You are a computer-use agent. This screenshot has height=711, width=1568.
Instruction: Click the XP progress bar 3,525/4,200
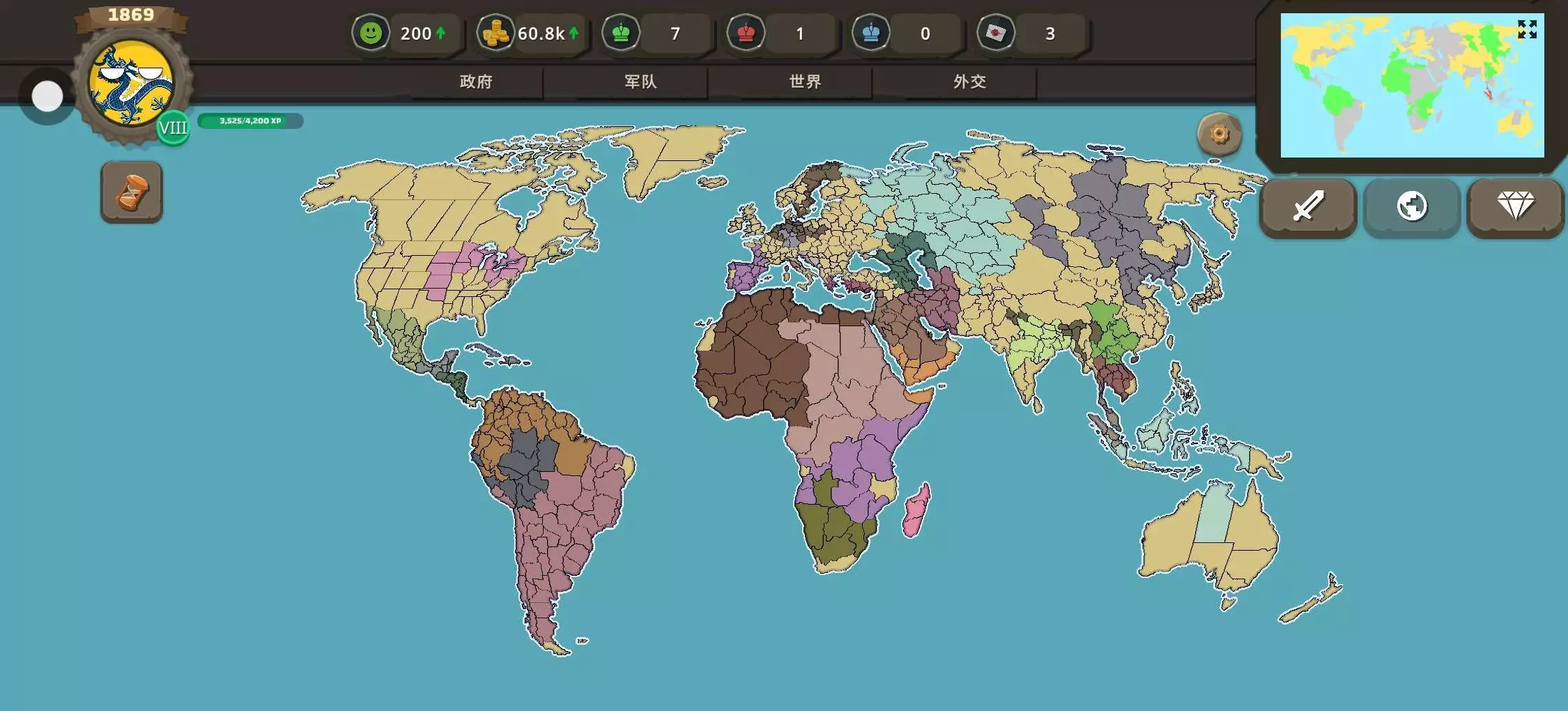[250, 121]
